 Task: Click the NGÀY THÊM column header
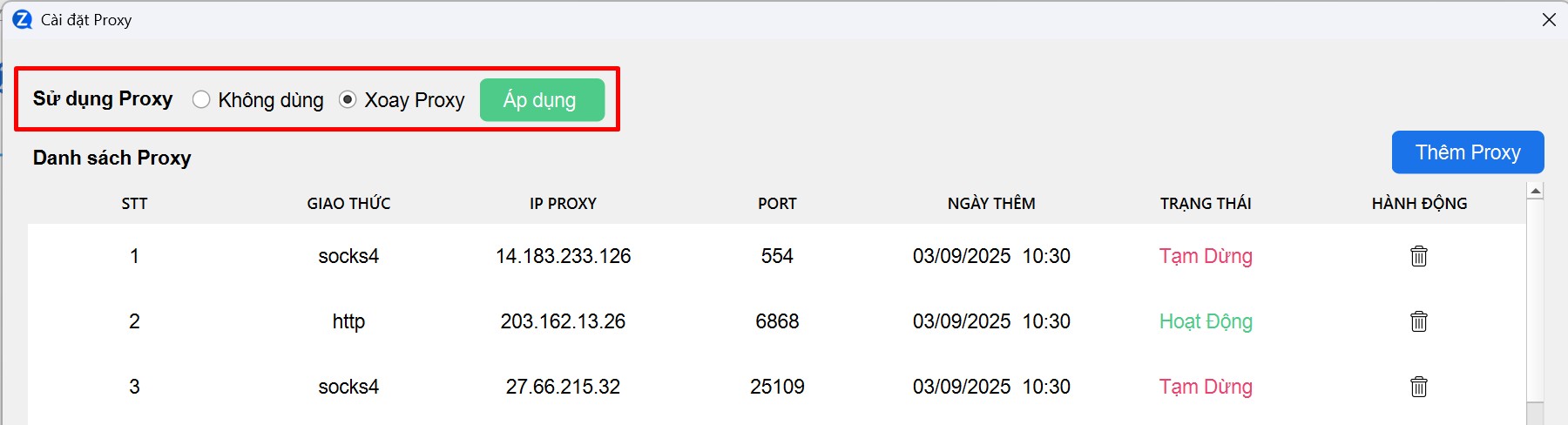point(991,204)
